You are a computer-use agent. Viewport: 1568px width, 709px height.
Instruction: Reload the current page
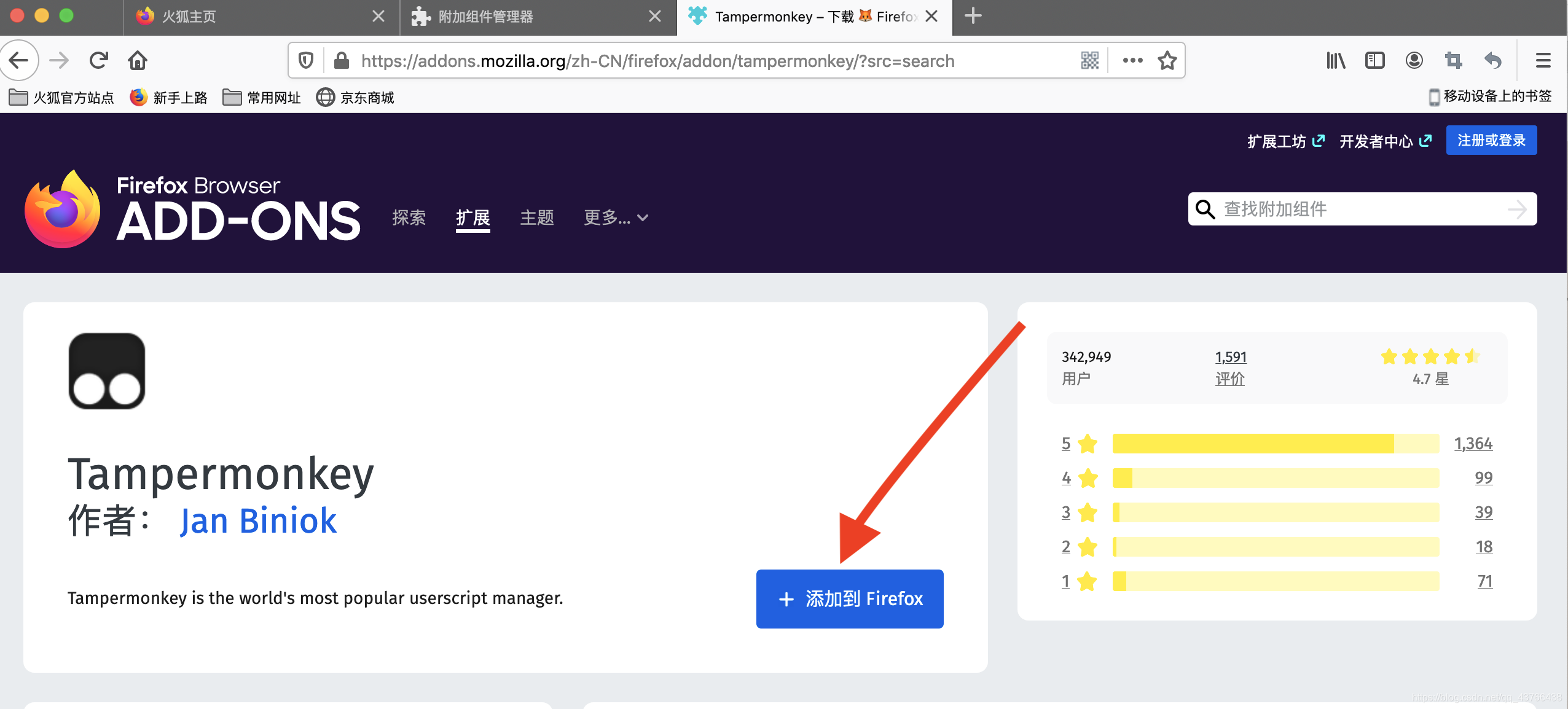click(98, 60)
